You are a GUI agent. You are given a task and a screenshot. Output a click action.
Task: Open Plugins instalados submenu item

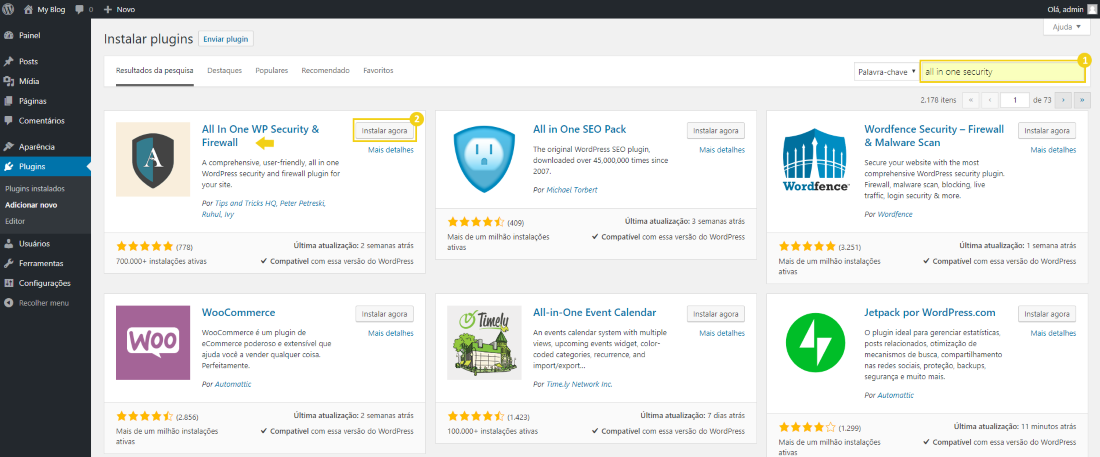[x=35, y=189]
